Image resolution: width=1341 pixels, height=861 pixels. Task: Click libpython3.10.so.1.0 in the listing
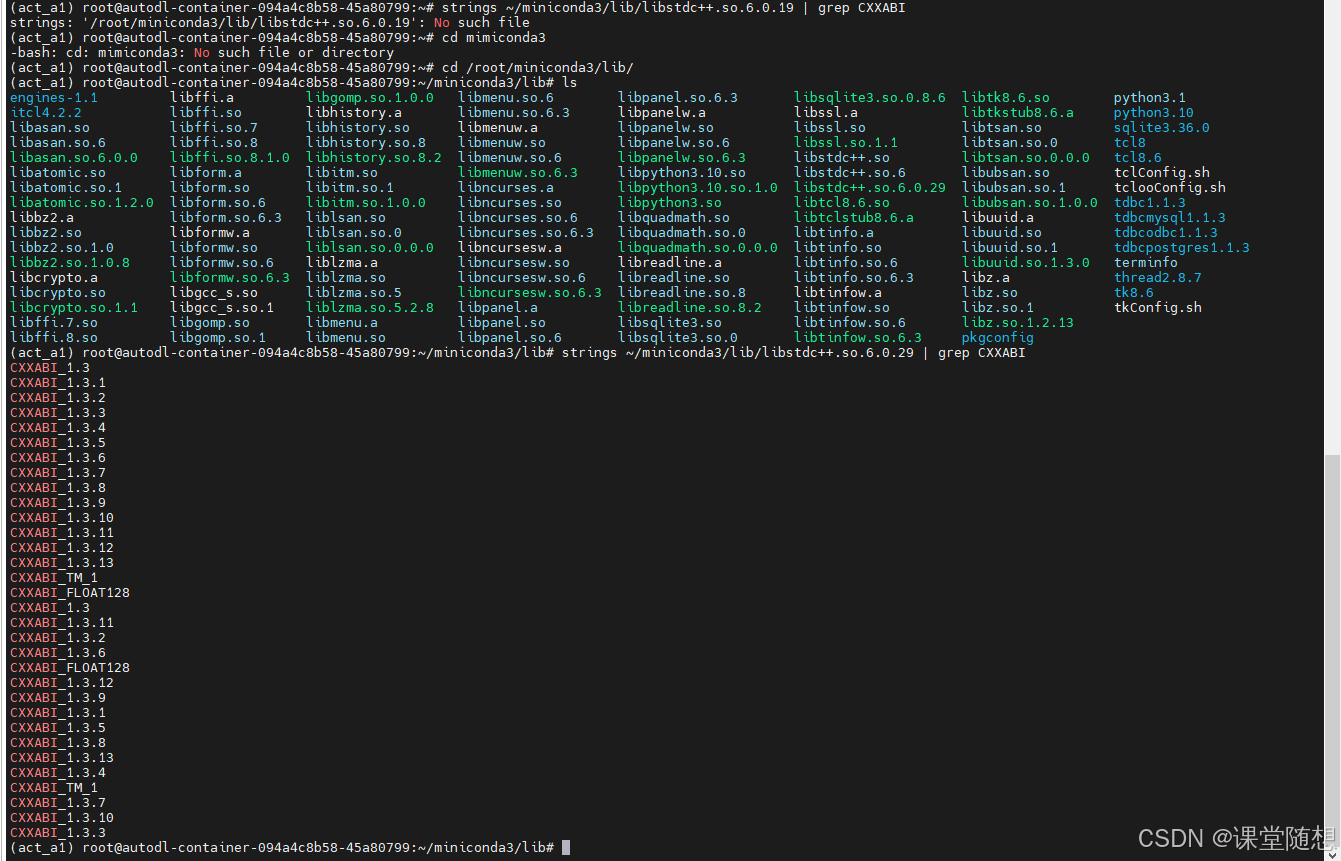tap(698, 188)
